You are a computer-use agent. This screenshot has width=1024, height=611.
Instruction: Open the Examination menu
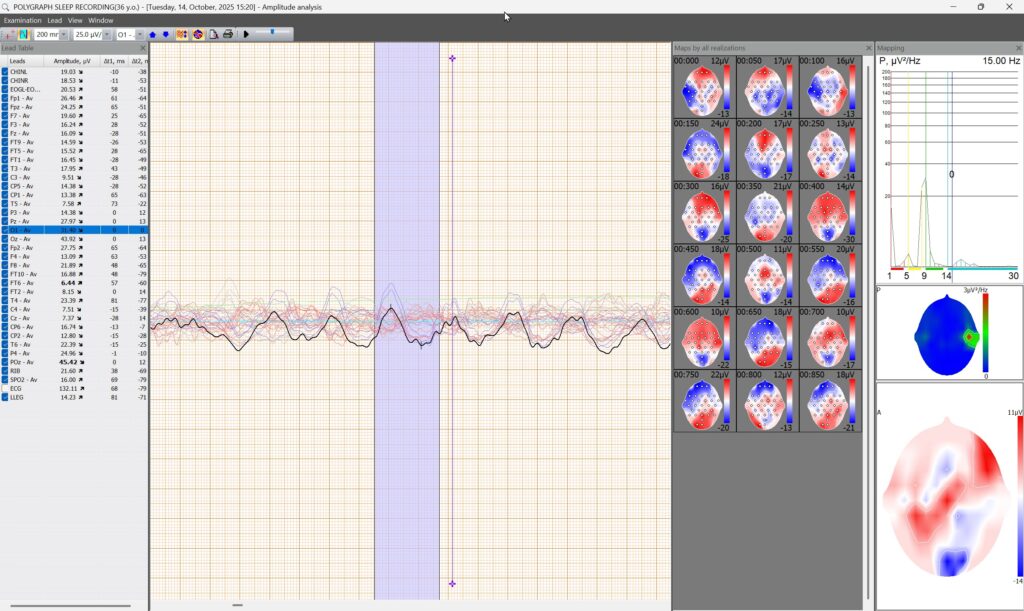(x=22, y=20)
